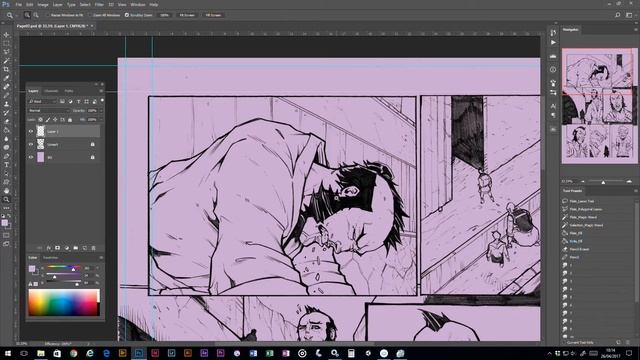640x360 pixels.
Task: Switch to the Paths tab
Action: pyautogui.click(x=69, y=91)
